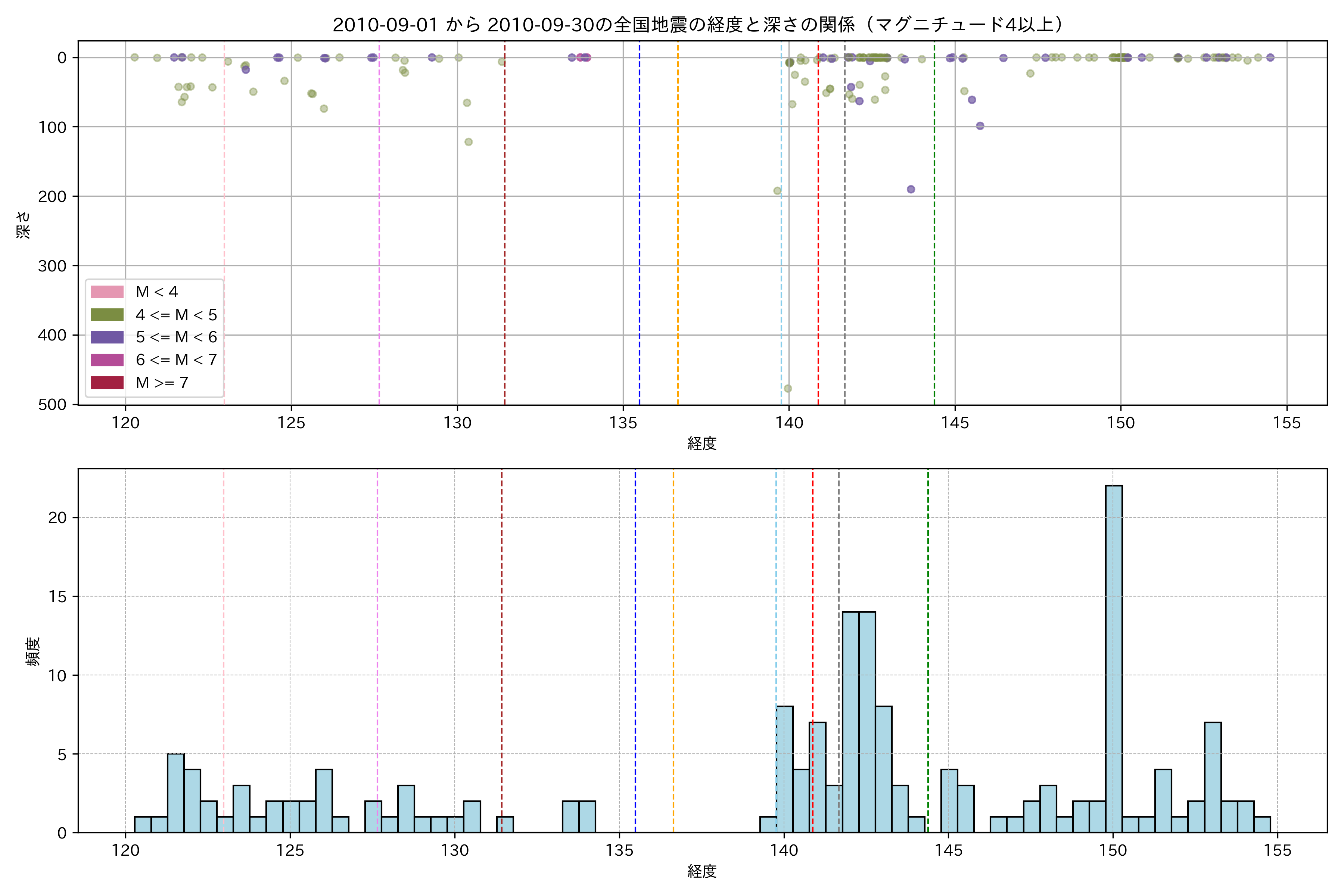This screenshot has height=896, width=1344.
Task: Click the purple 5 <= M < 6 legend swatch
Action: [107, 337]
